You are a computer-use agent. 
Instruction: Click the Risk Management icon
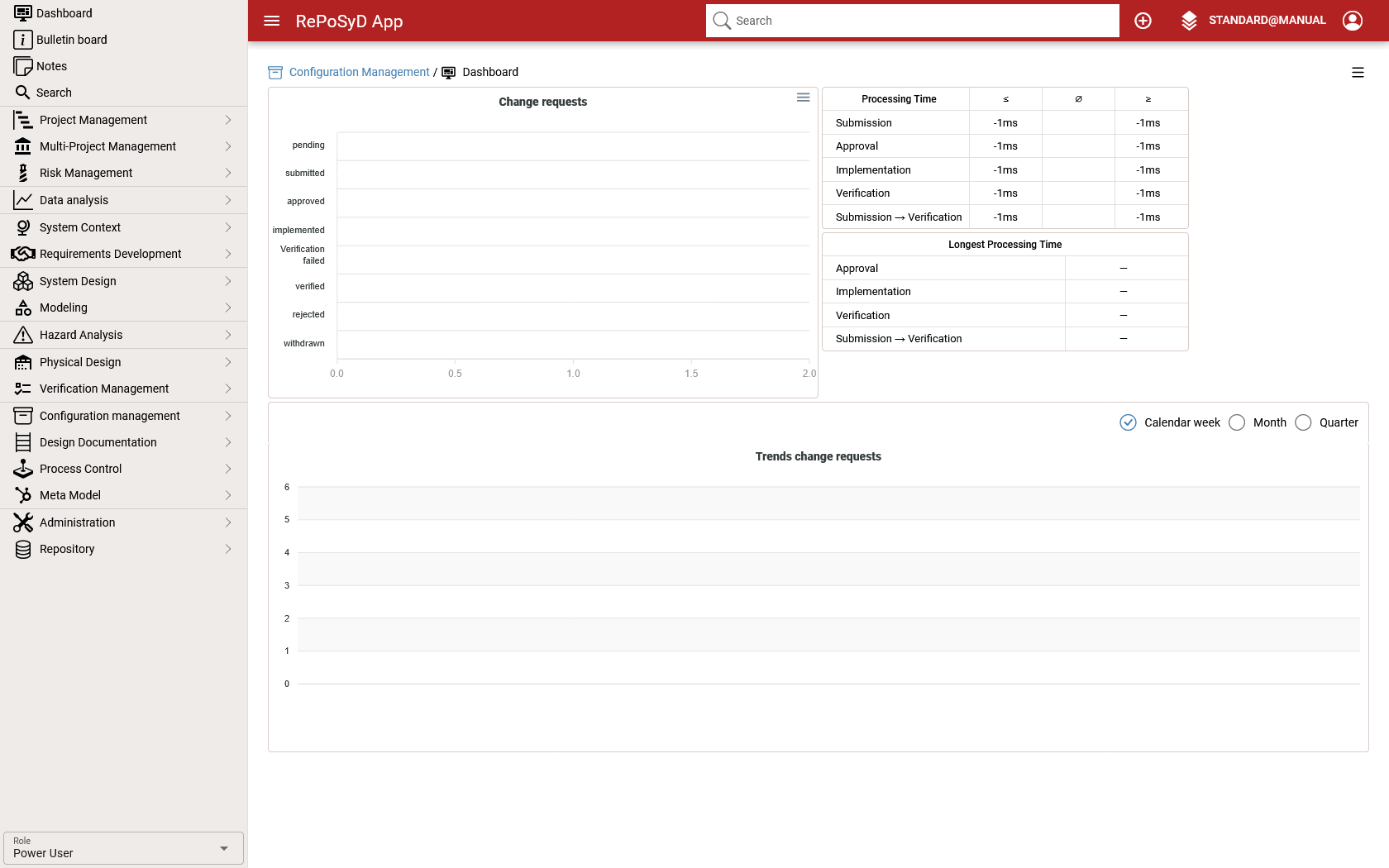click(x=23, y=173)
